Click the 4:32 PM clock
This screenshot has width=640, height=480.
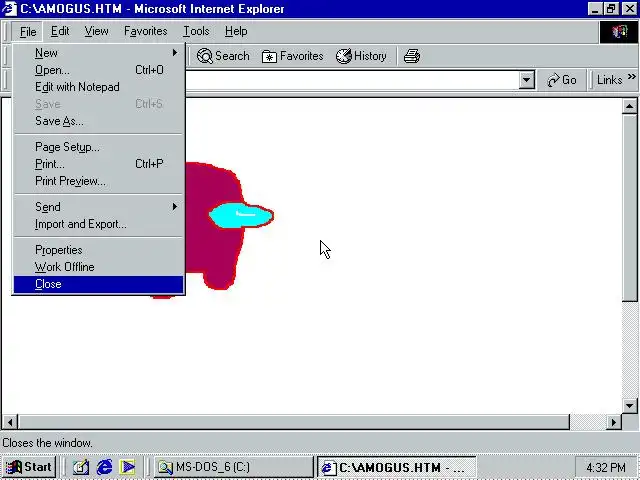click(605, 467)
